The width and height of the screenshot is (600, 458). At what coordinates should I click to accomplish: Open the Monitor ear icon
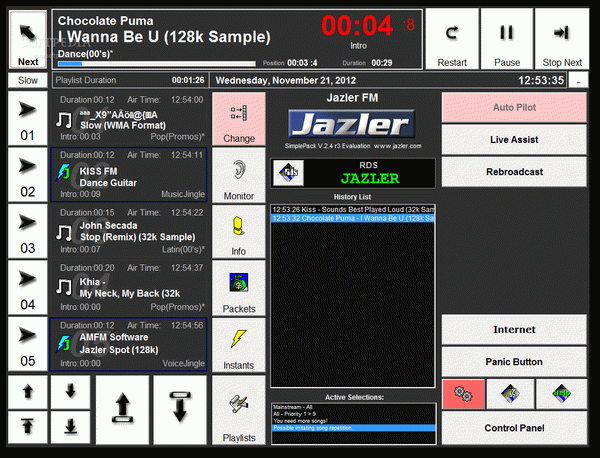(x=239, y=176)
